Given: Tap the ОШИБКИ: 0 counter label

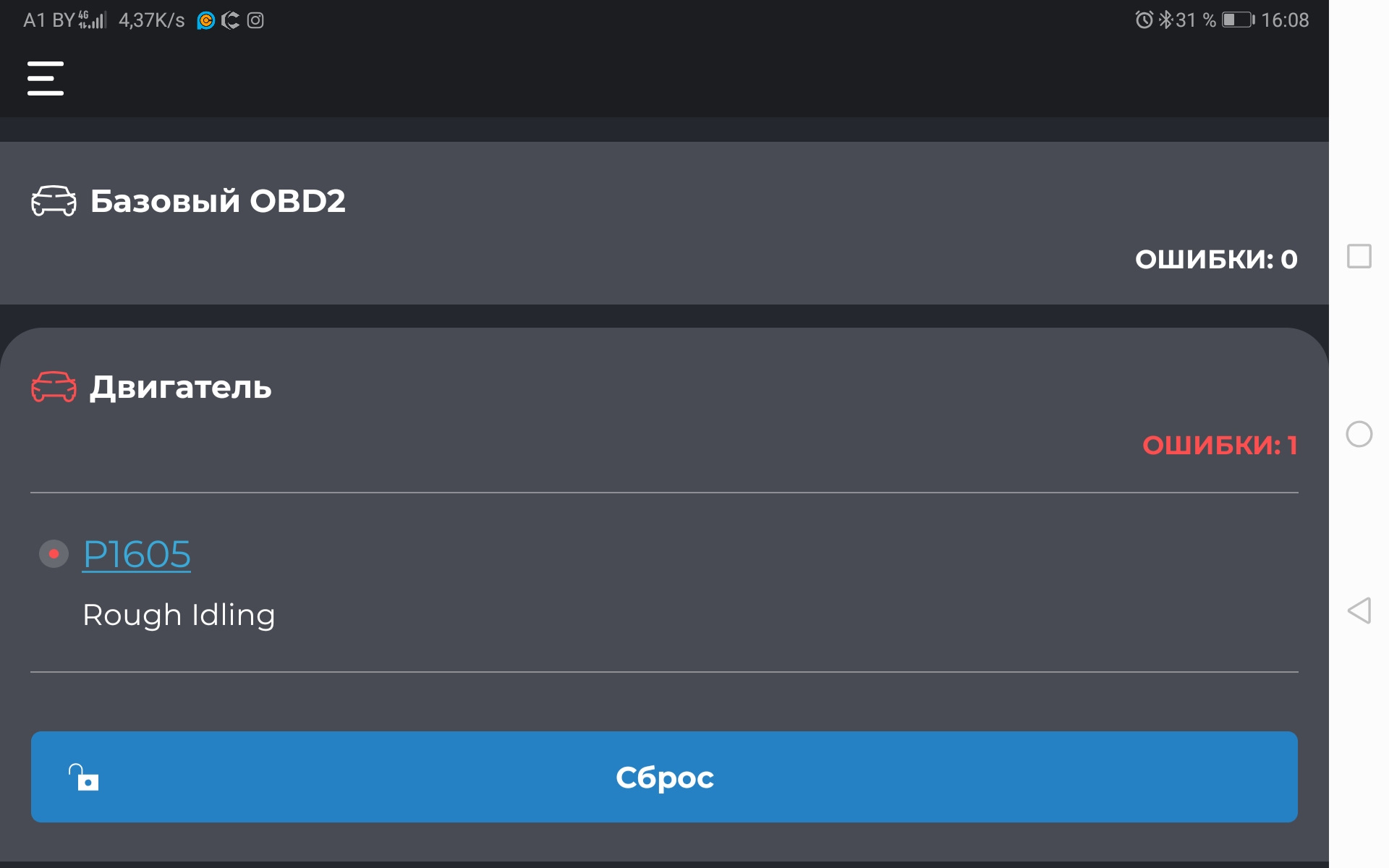Looking at the screenshot, I should [1216, 259].
